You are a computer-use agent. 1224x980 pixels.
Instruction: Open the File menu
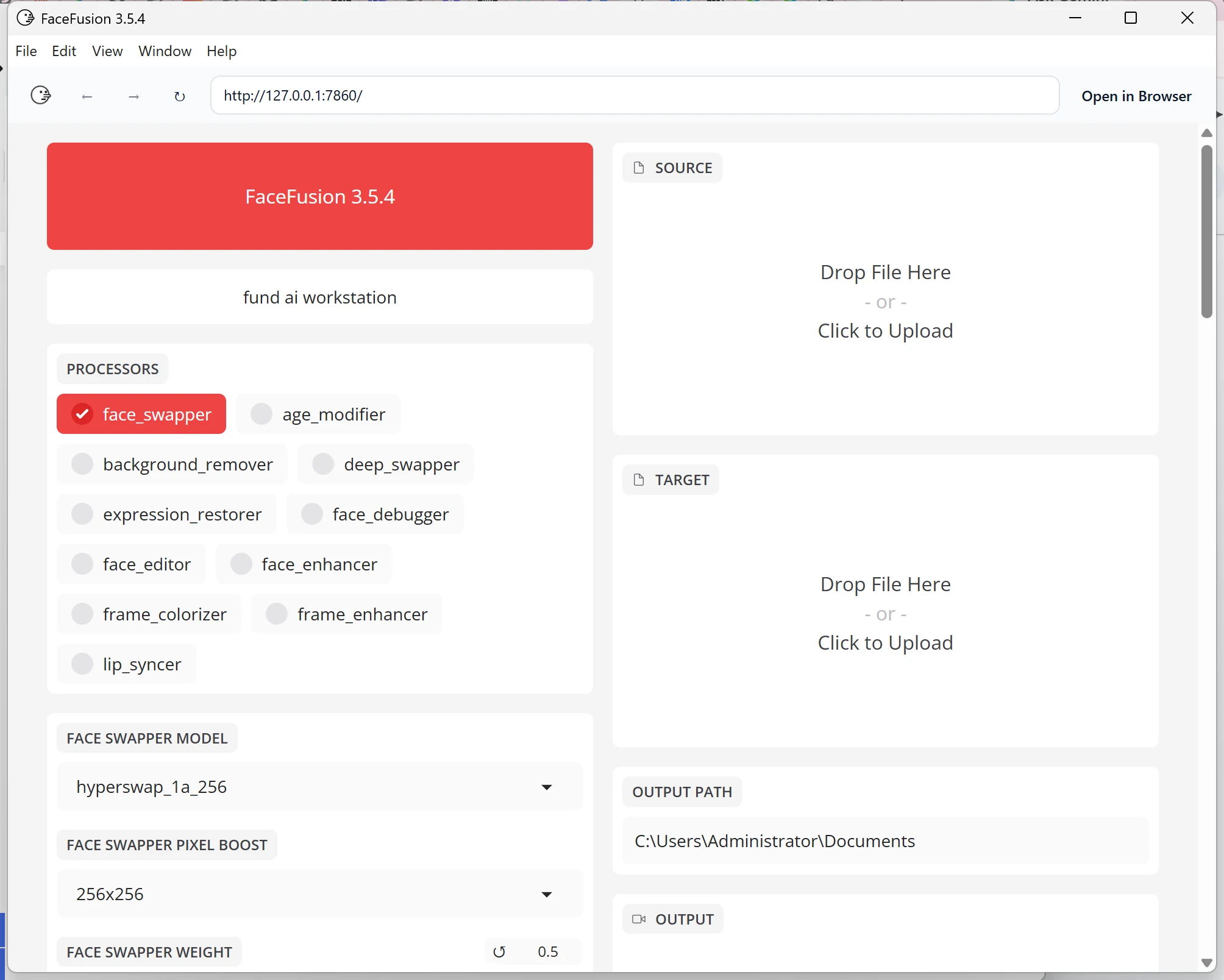point(26,51)
